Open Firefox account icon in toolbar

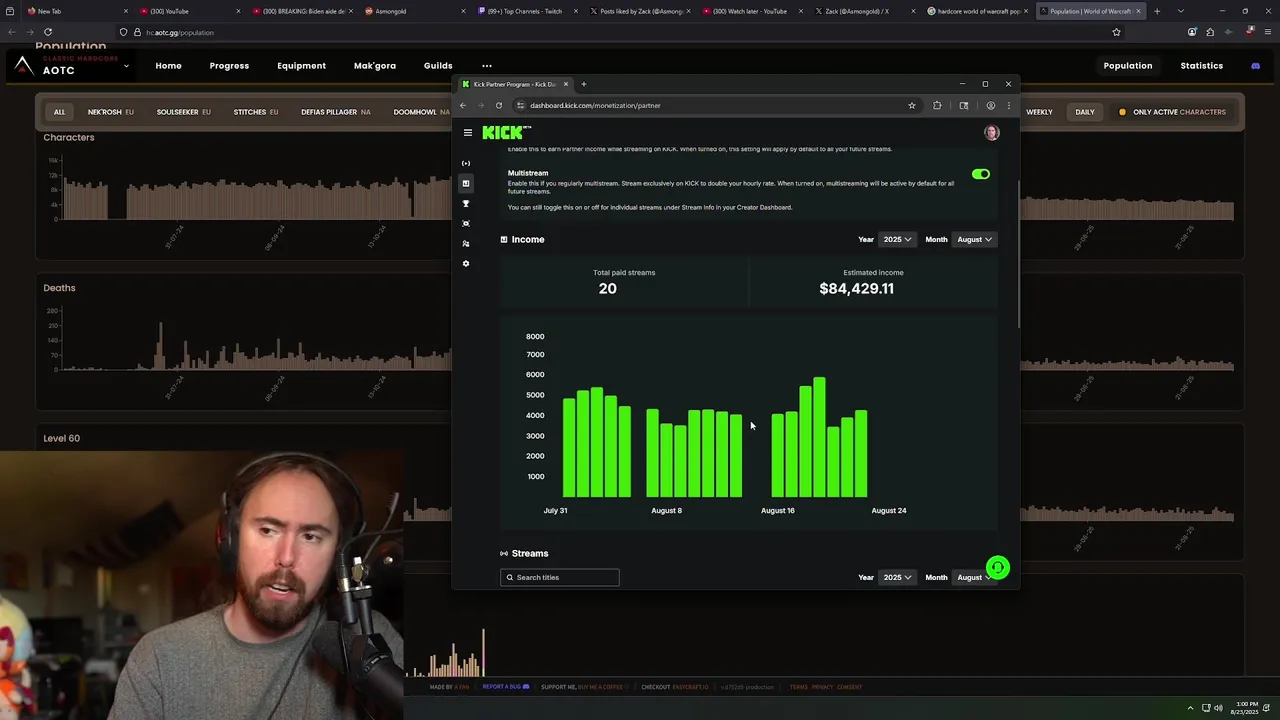pos(1192,32)
